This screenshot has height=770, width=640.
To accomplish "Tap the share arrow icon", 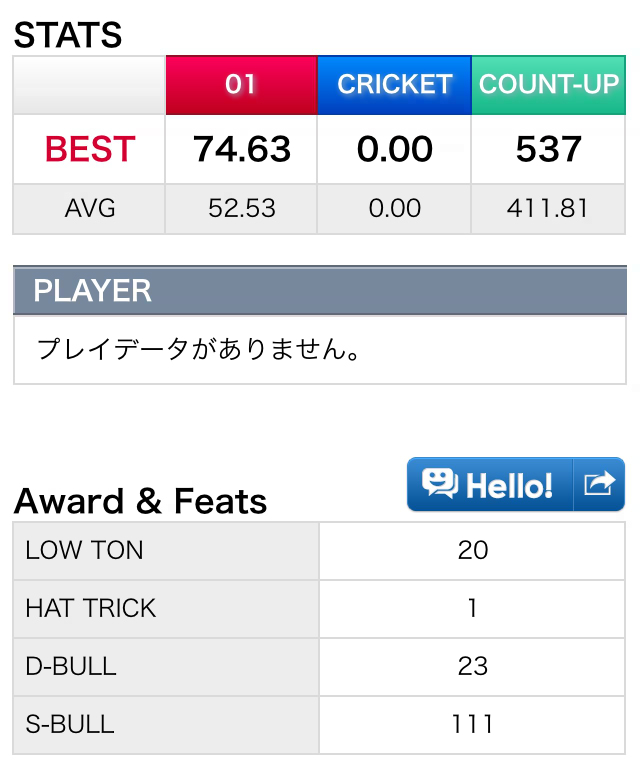I will (599, 484).
